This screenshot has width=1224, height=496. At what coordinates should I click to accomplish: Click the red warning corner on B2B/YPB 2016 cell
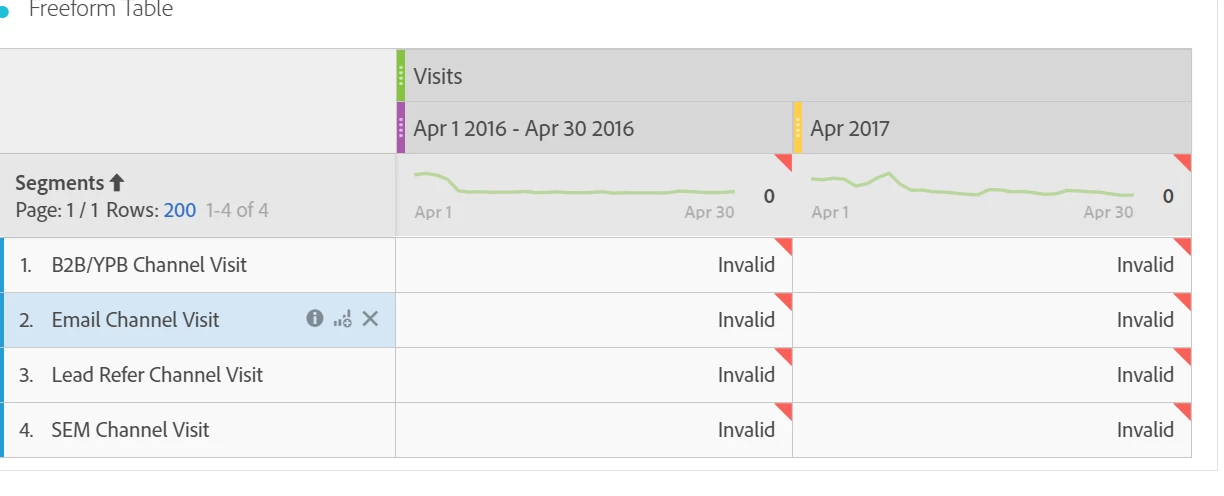point(784,245)
